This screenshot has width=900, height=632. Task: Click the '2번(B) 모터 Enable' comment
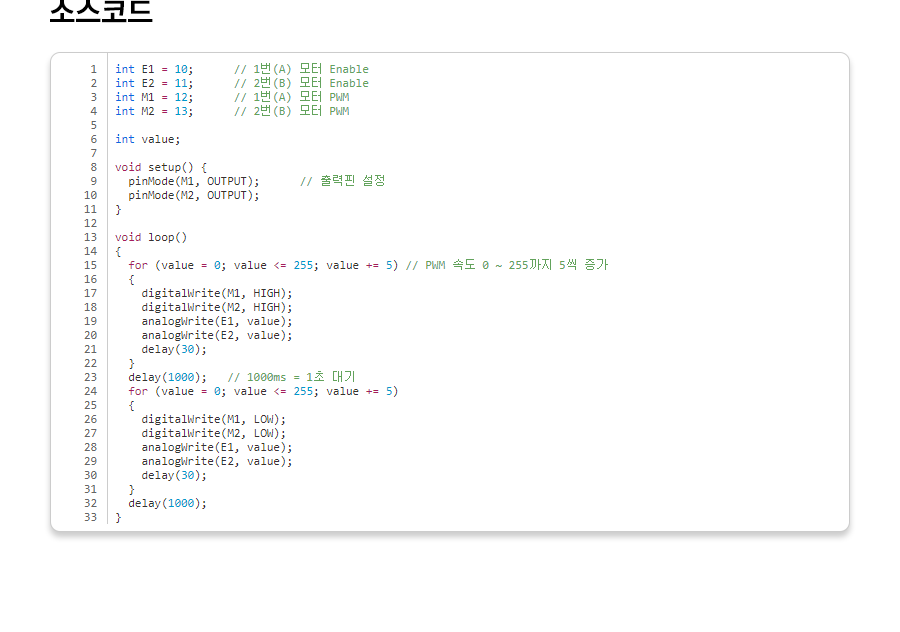(x=301, y=83)
